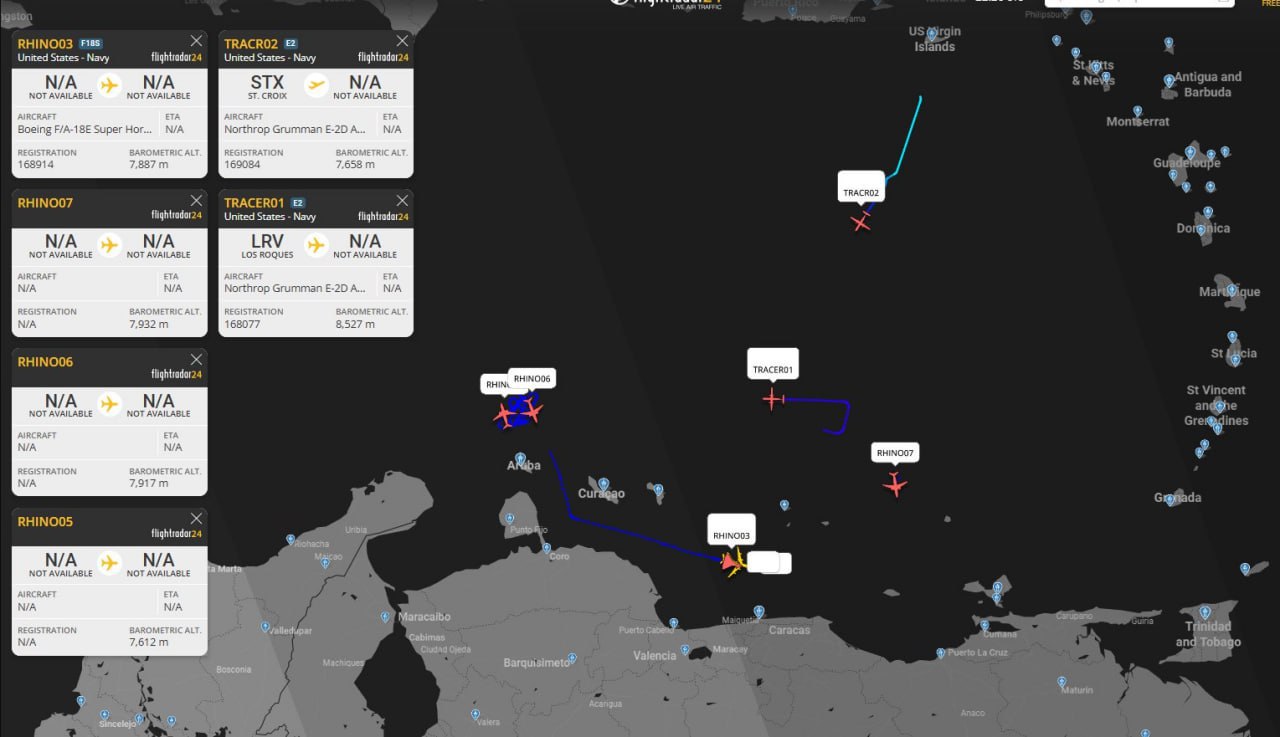This screenshot has width=1280, height=737.
Task: Click the Cumana airport pin
Action: coord(986,625)
